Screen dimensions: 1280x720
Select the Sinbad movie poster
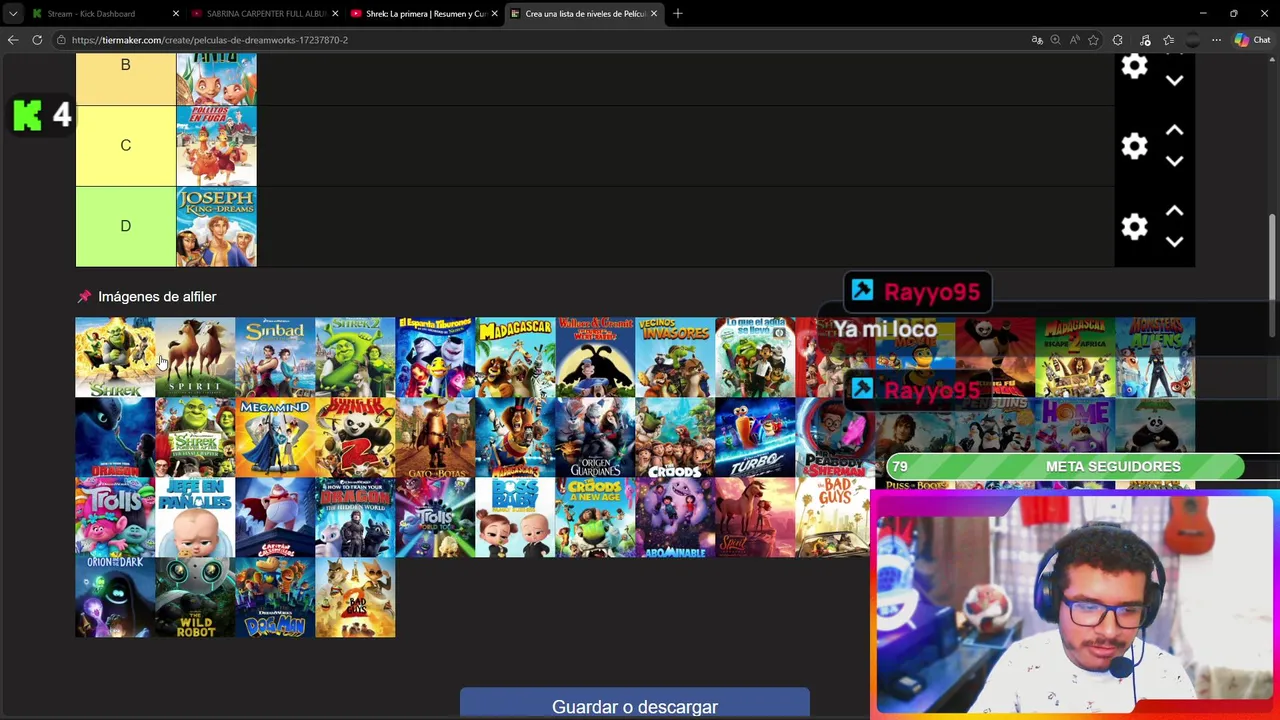coord(275,357)
